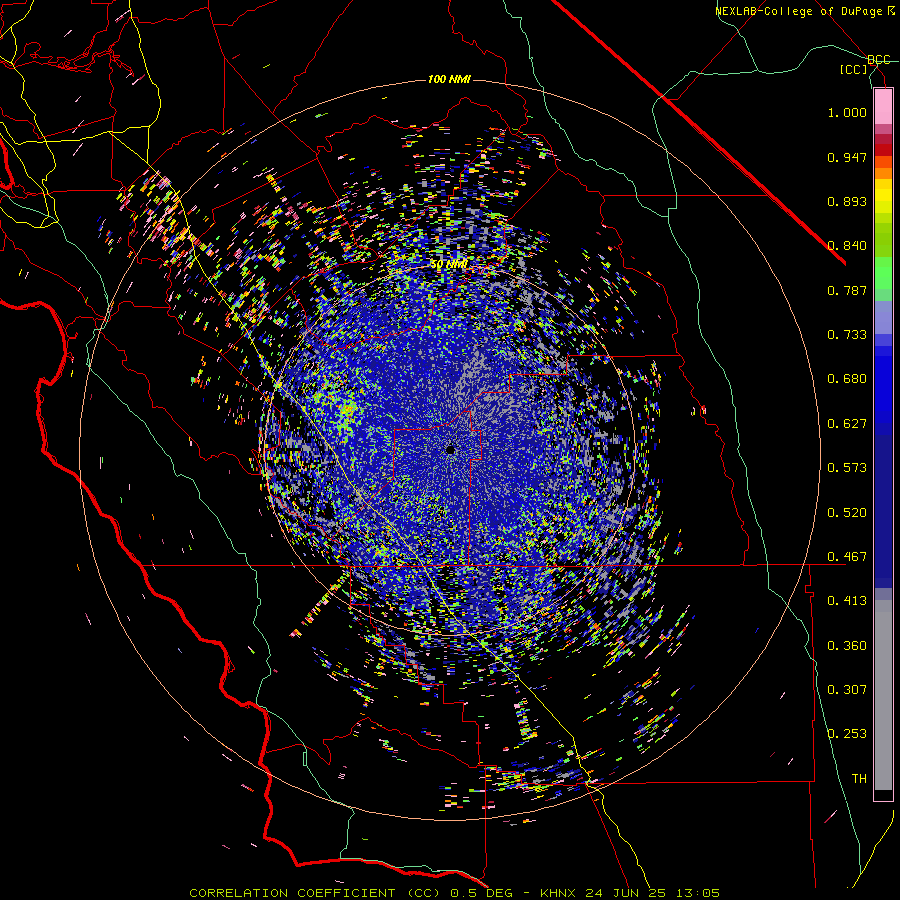This screenshot has width=900, height=900.
Task: Click the 50 NMI range ring label
Action: coord(449,265)
